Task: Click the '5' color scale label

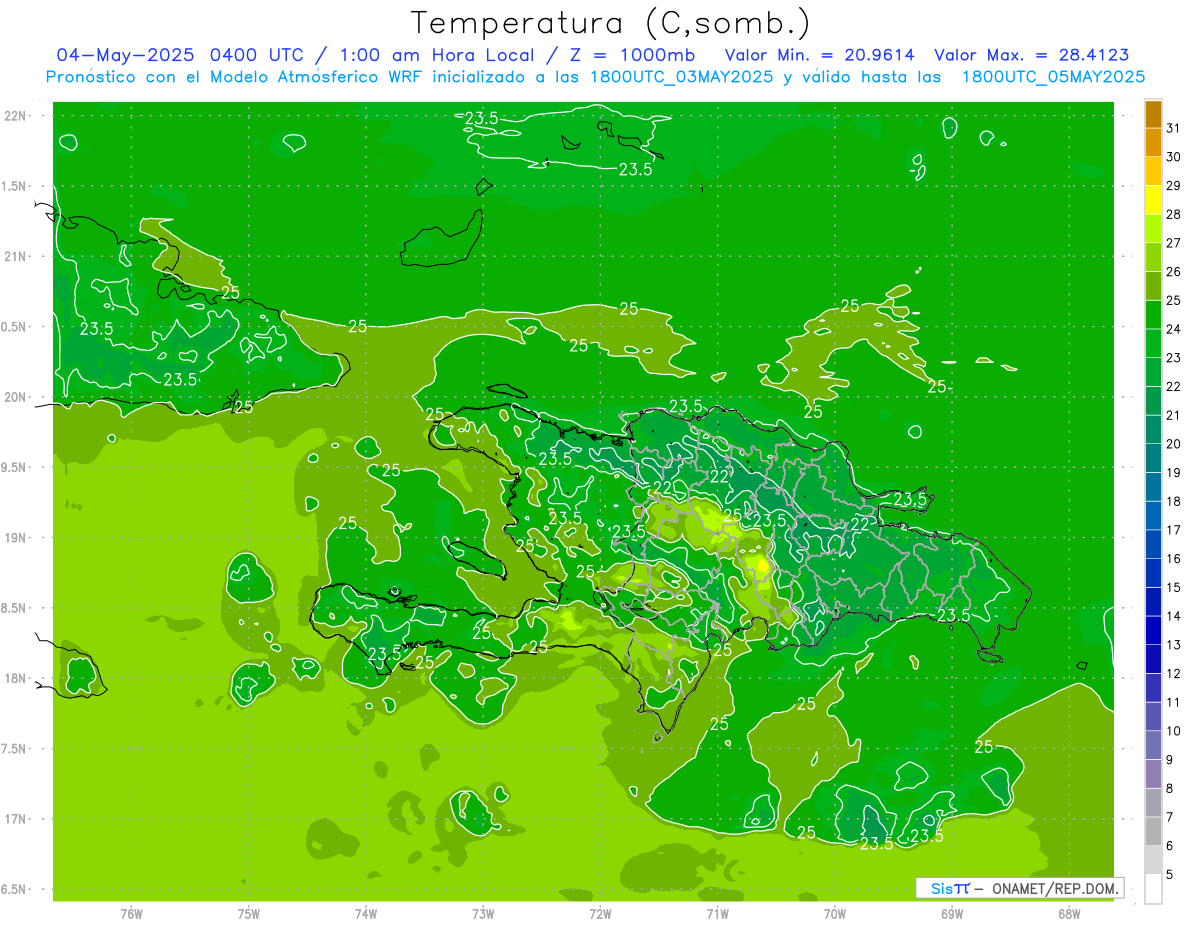Action: [1171, 875]
